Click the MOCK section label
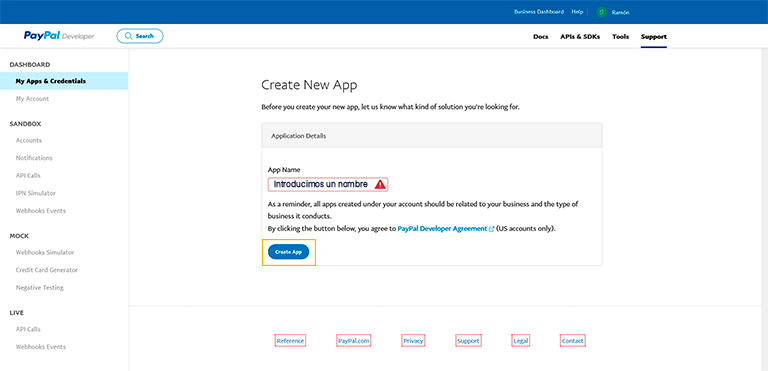This screenshot has height=371, width=768. pyautogui.click(x=20, y=236)
